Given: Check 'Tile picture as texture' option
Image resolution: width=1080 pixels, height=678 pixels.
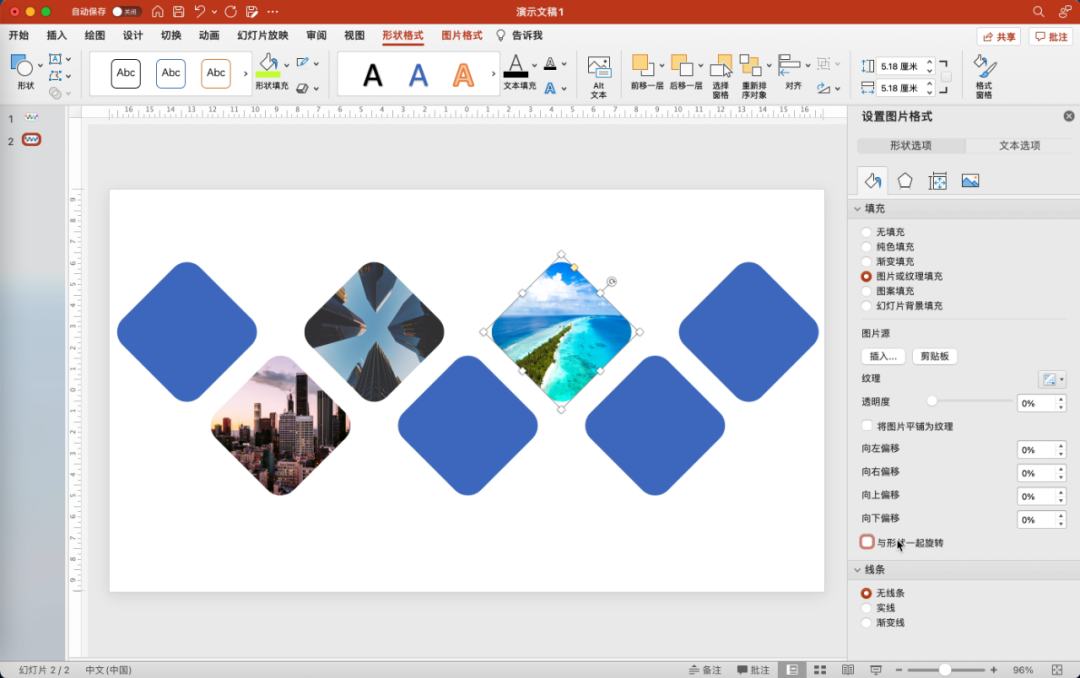Looking at the screenshot, I should click(867, 426).
